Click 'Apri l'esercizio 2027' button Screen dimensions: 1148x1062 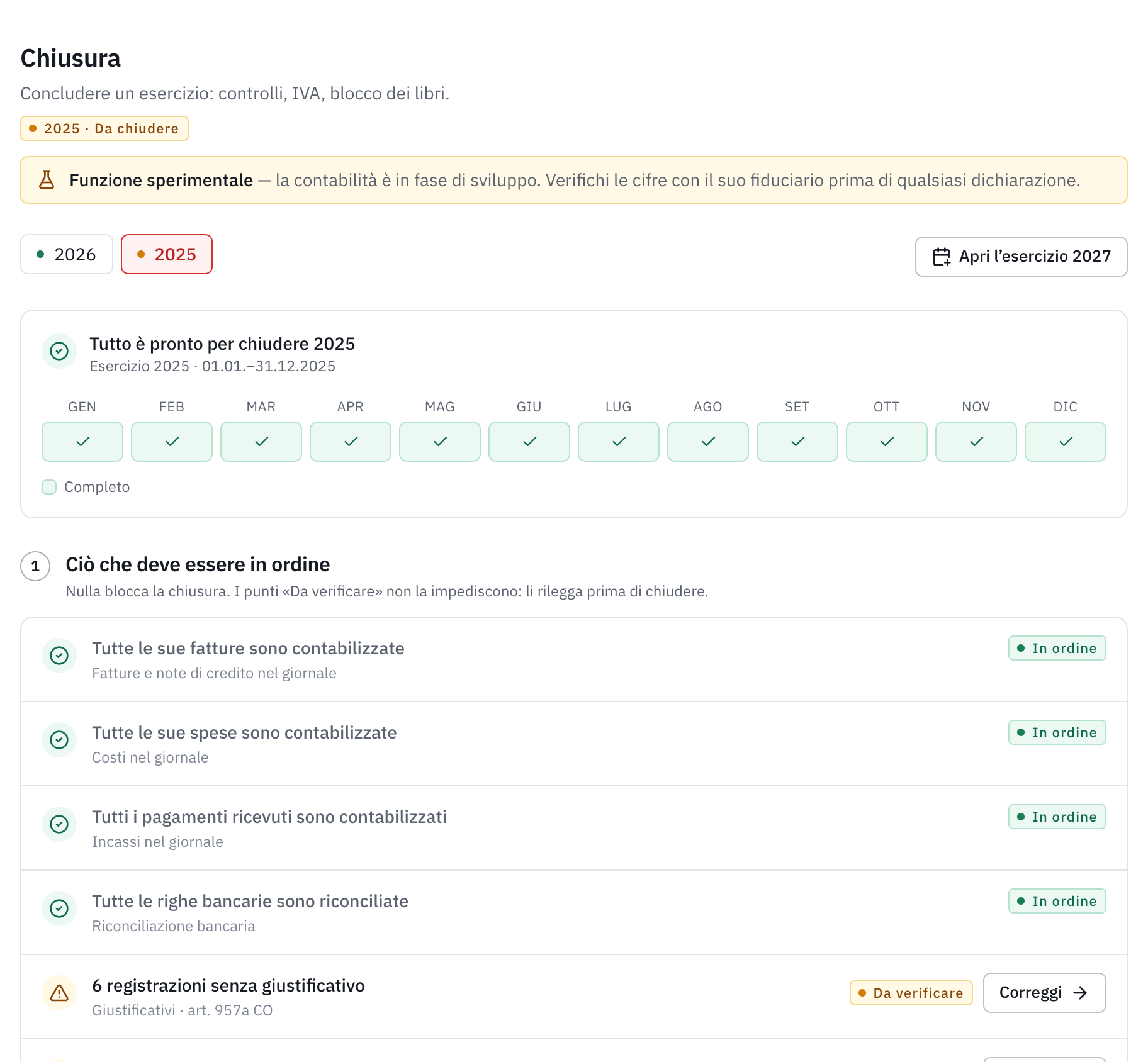[1021, 257]
